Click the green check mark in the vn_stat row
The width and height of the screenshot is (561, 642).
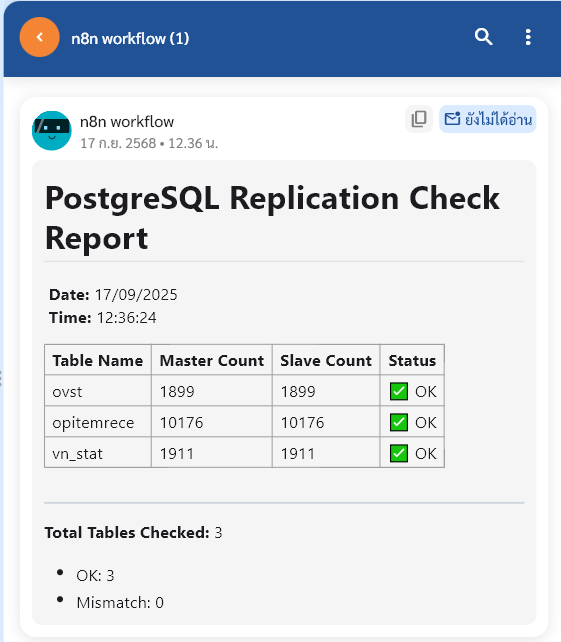click(x=399, y=453)
